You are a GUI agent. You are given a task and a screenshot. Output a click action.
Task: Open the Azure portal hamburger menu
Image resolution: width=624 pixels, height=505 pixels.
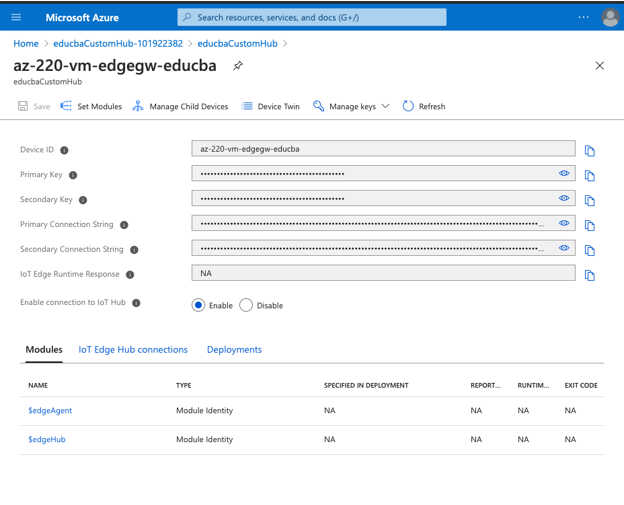coord(16,17)
